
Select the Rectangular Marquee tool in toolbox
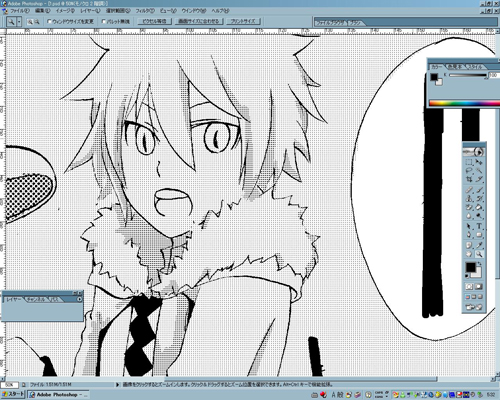coord(469,162)
